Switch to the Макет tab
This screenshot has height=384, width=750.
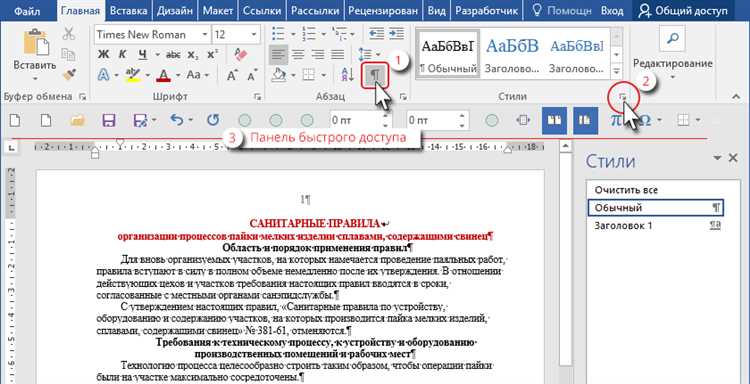pyautogui.click(x=217, y=11)
